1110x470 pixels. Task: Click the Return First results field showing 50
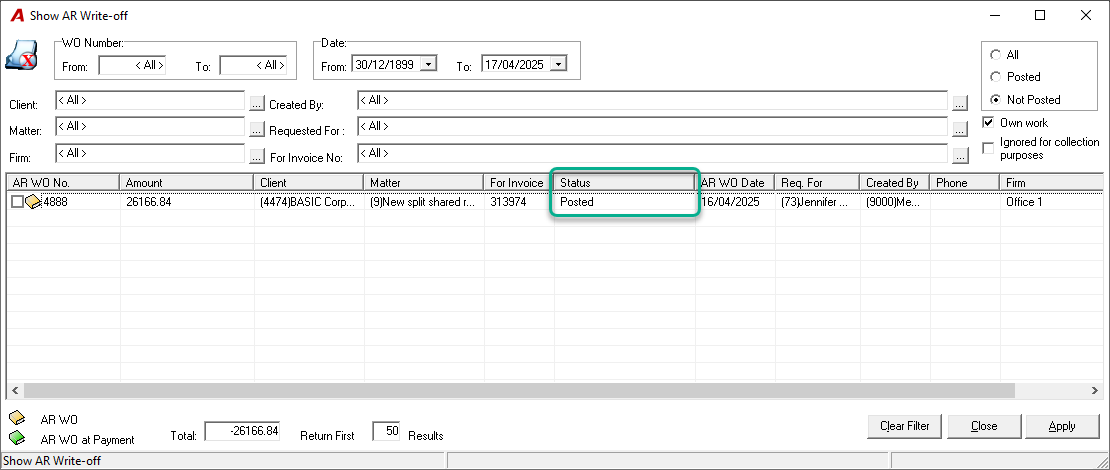tap(386, 431)
